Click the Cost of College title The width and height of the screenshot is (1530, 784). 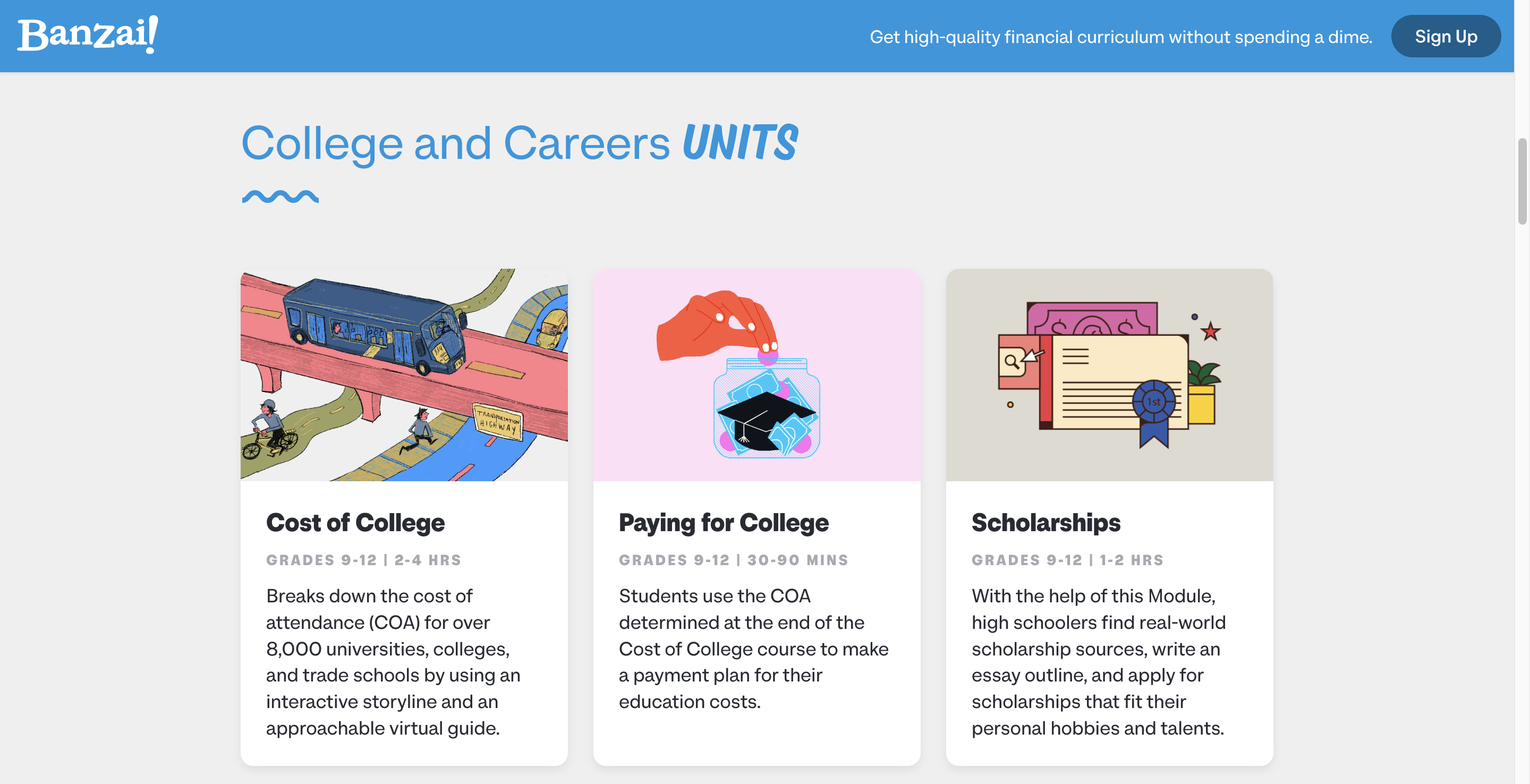pos(355,523)
